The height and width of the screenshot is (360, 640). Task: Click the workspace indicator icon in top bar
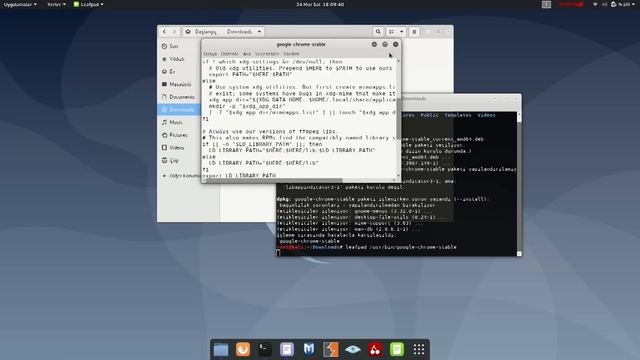(546, 4)
